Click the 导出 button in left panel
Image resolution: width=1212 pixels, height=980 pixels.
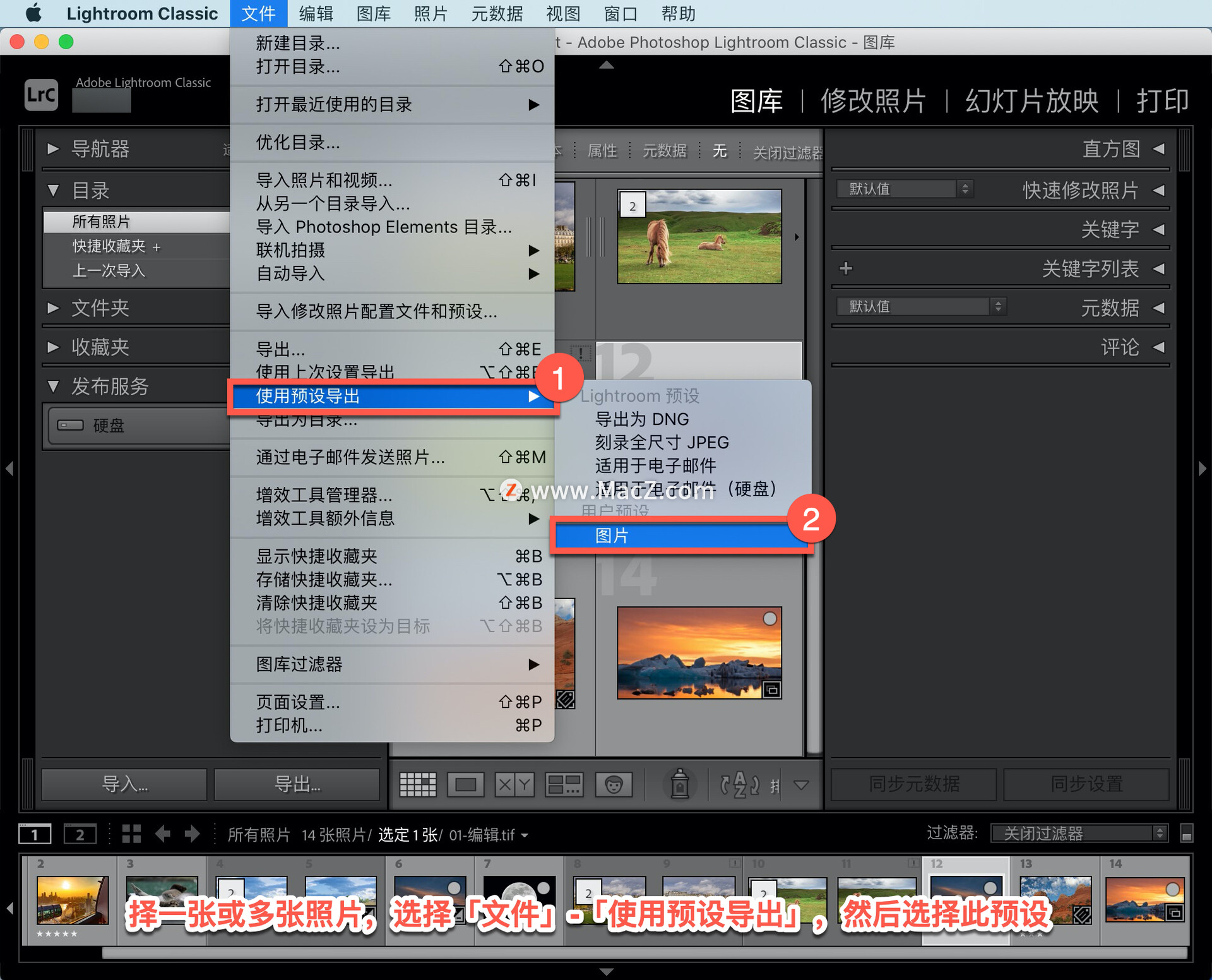click(297, 784)
